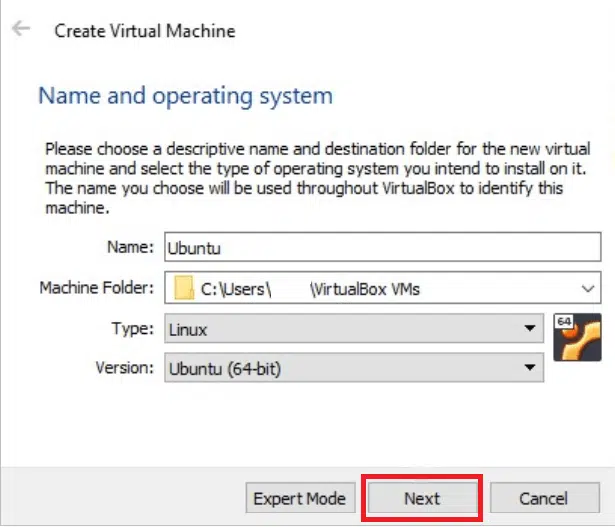Click the Machine Folder yellow folder icon
The height and width of the screenshot is (527, 615).
(184, 288)
